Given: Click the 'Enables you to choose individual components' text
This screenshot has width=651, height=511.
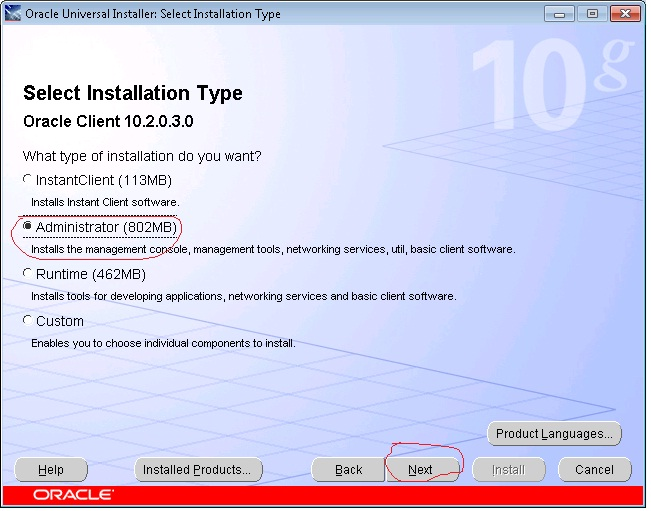Looking at the screenshot, I should [164, 345].
